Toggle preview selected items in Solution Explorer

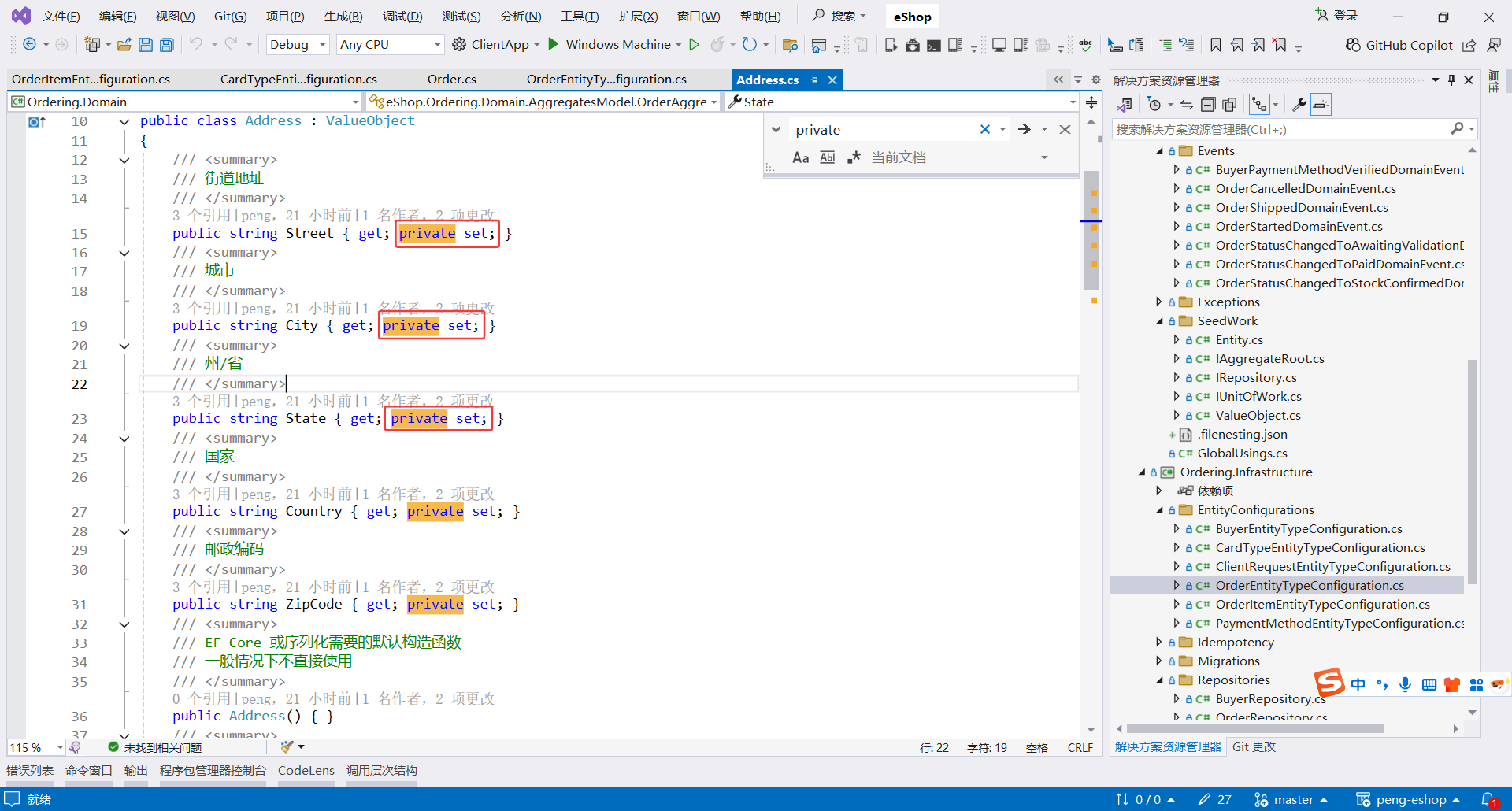tap(1321, 105)
